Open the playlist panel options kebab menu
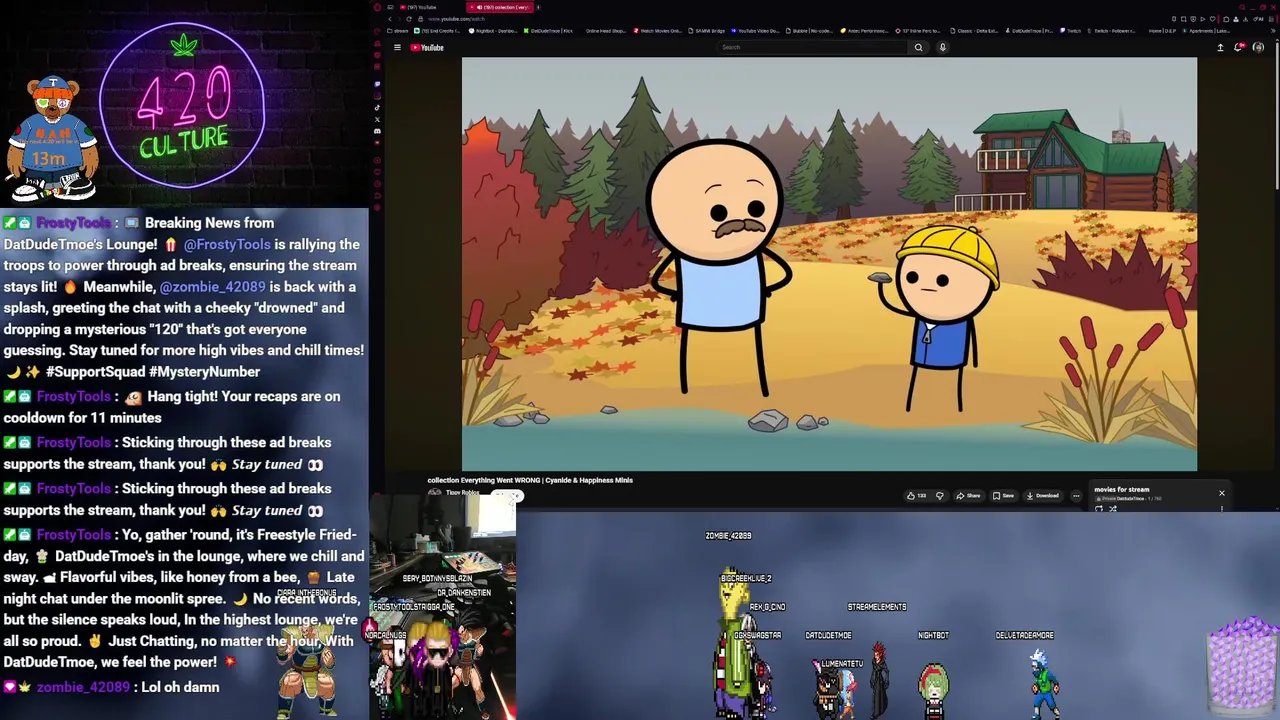 pos(1221,509)
